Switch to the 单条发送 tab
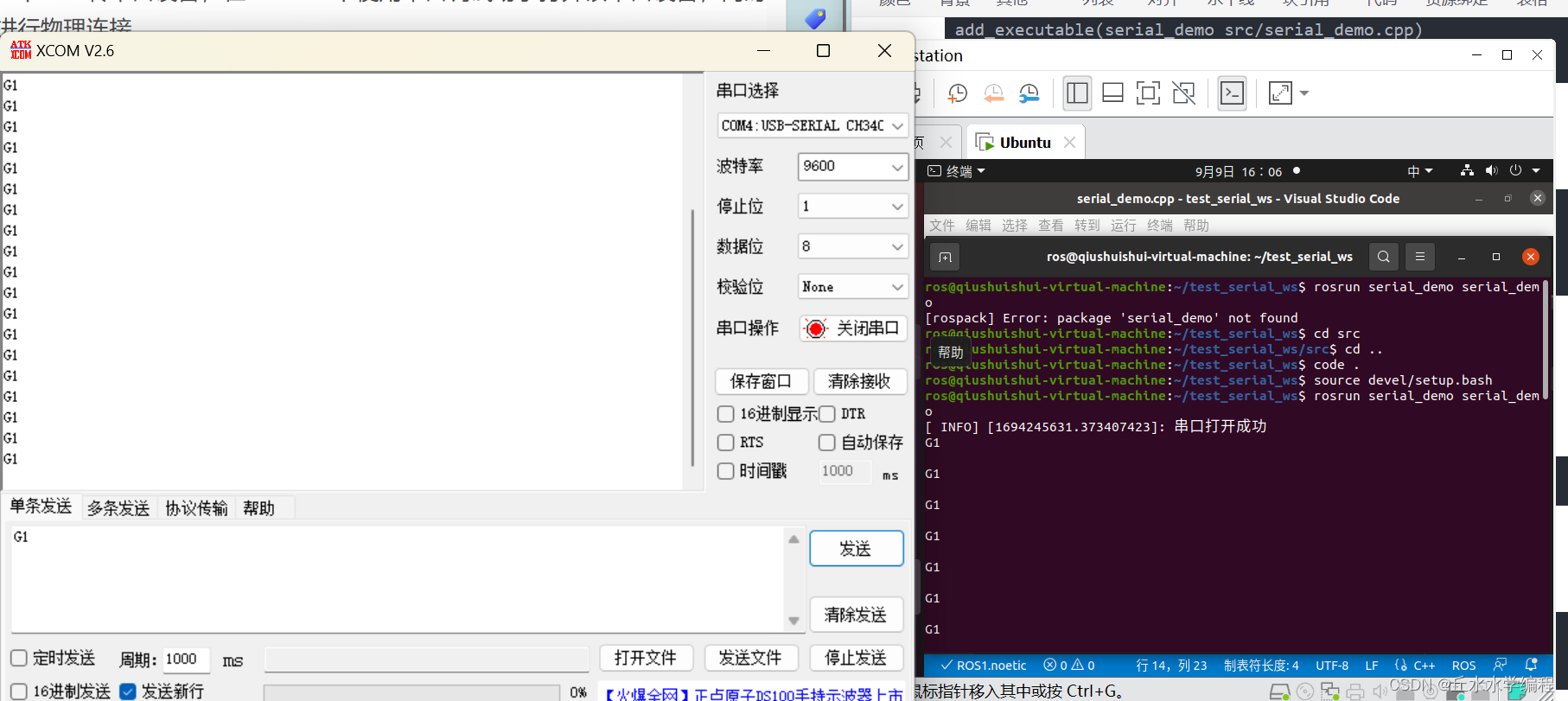Image resolution: width=1568 pixels, height=701 pixels. pos(41,507)
